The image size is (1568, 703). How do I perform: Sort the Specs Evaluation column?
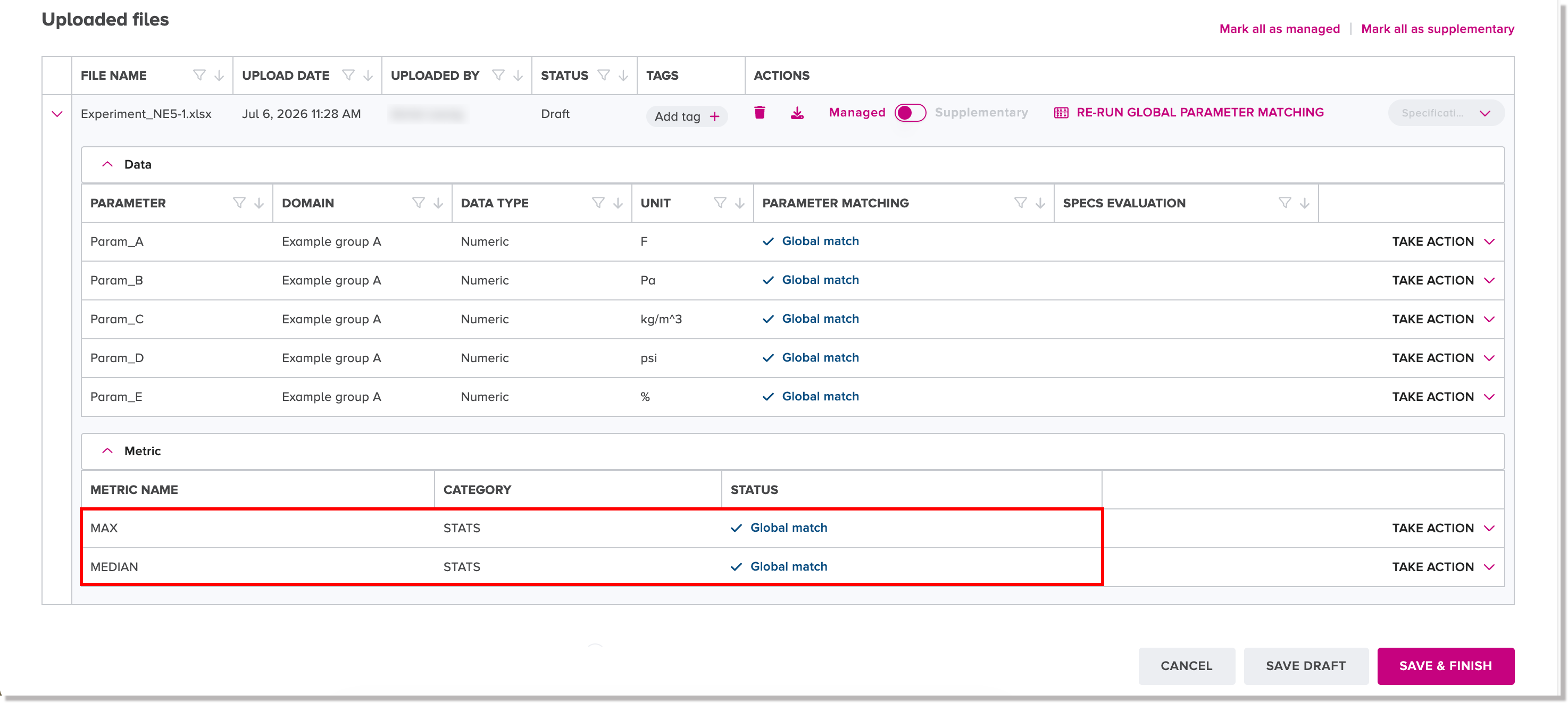tap(1305, 203)
